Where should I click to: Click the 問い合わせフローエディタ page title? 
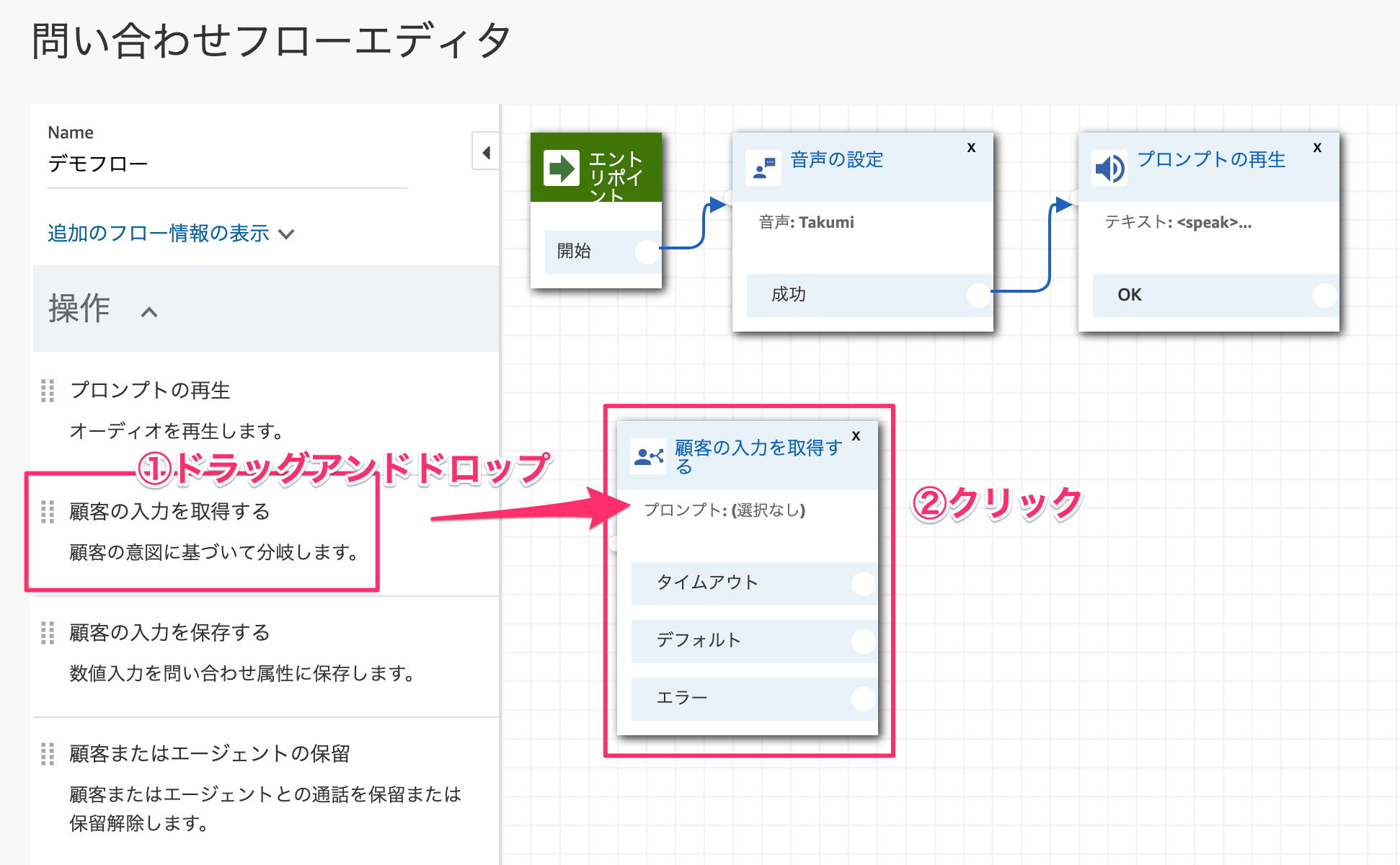[272, 40]
